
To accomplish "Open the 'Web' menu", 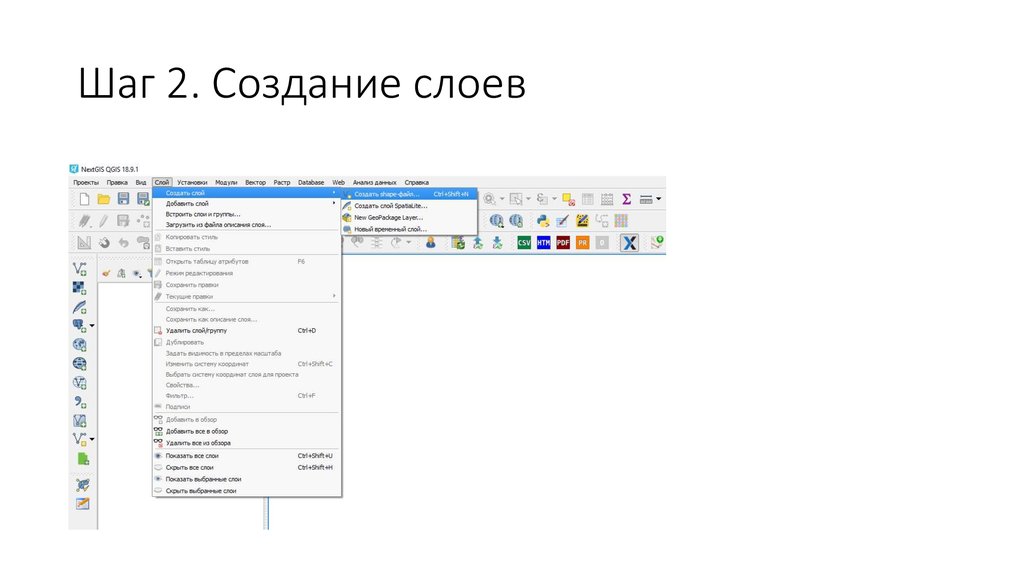I will pyautogui.click(x=338, y=183).
